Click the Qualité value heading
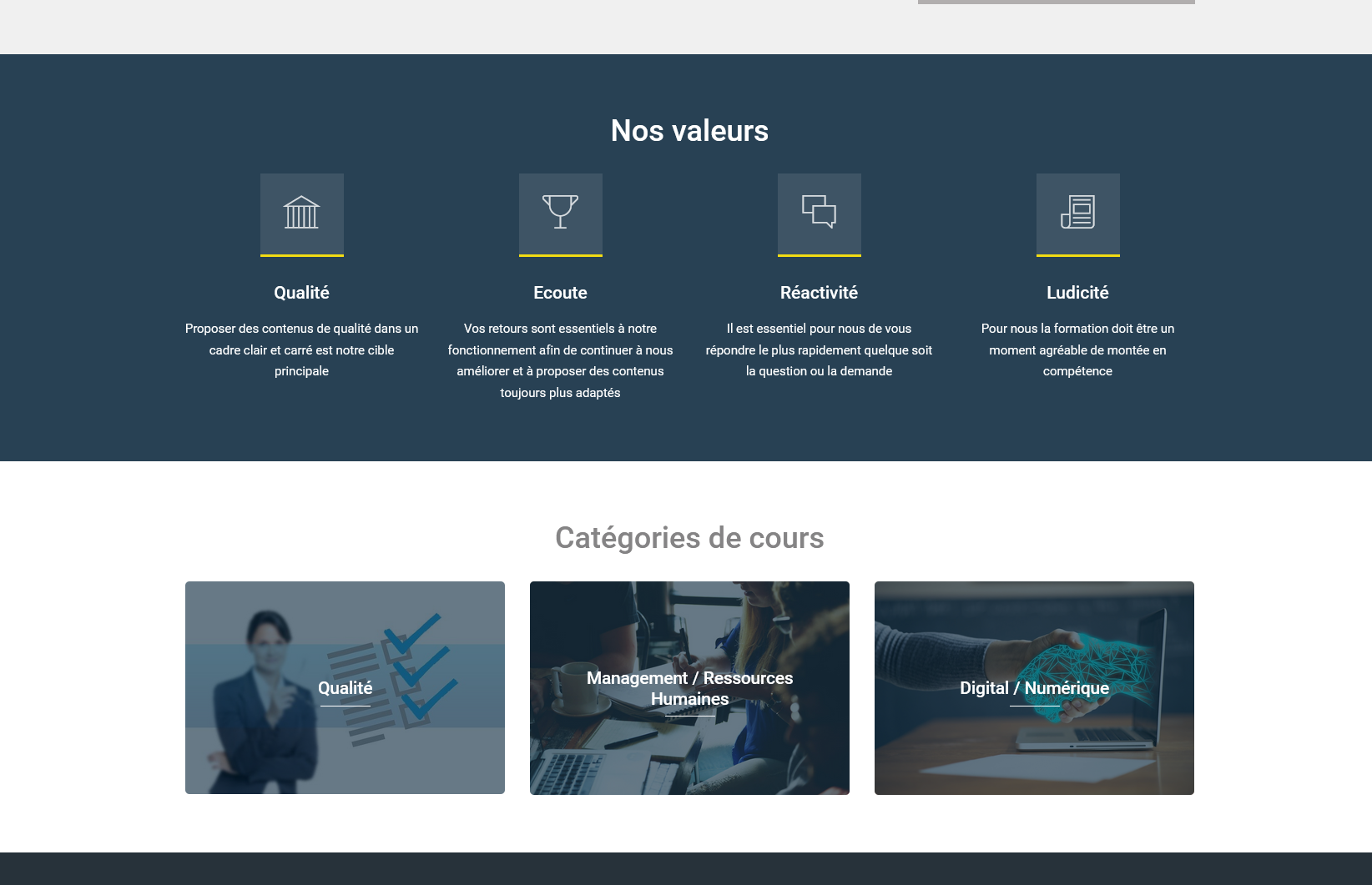 (301, 293)
